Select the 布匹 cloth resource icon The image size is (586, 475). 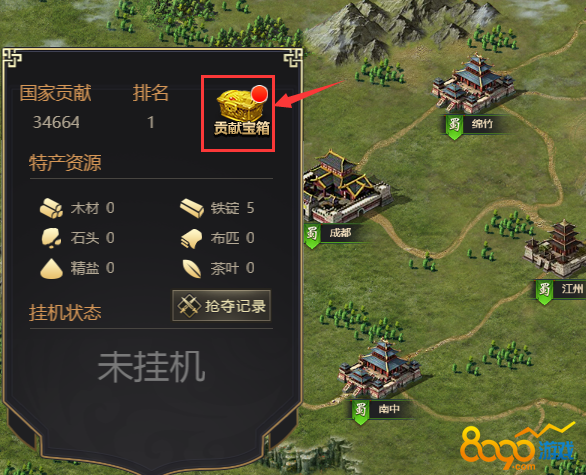pyautogui.click(x=192, y=238)
